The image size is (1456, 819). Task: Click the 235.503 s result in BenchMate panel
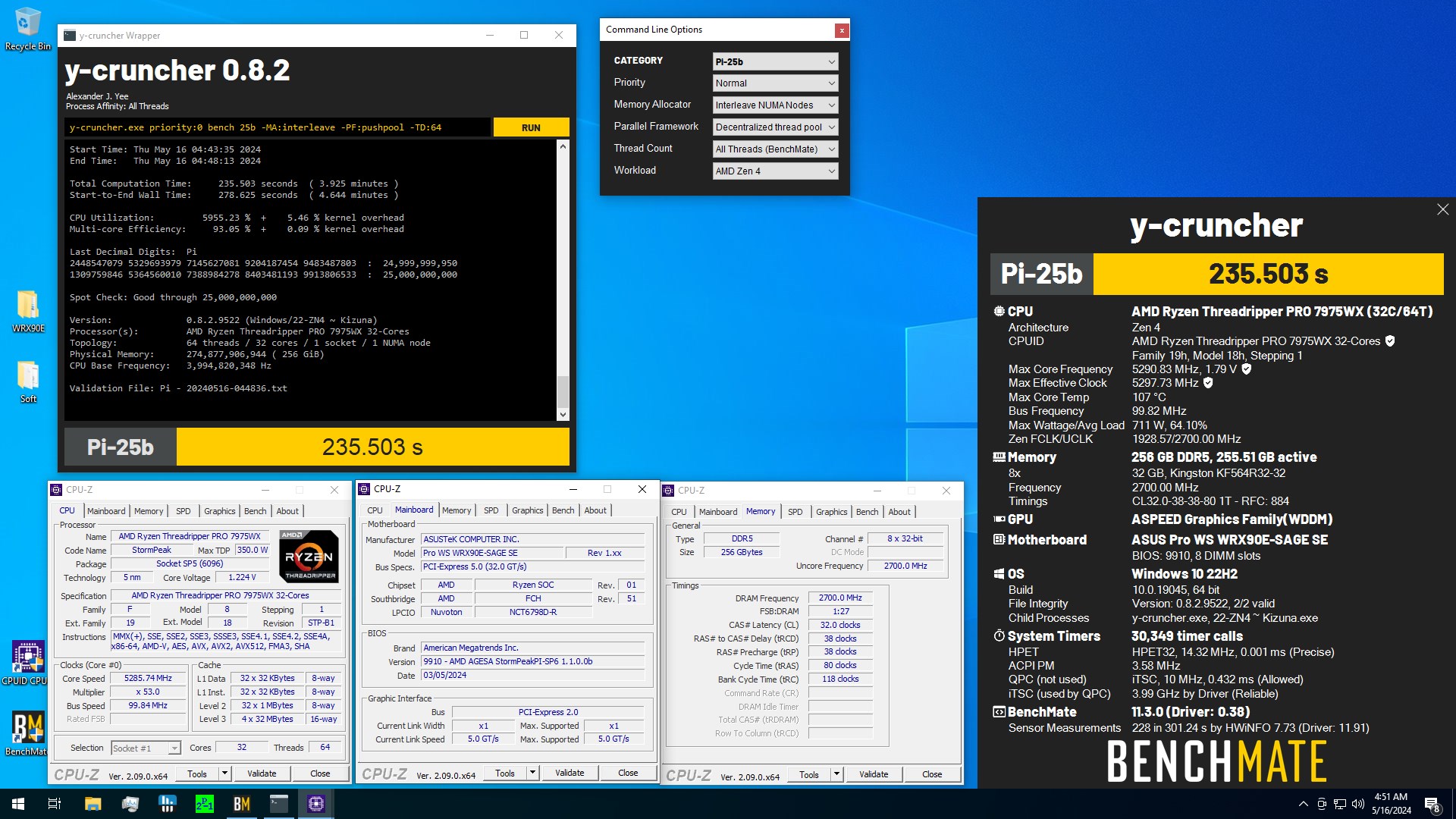pos(1268,274)
